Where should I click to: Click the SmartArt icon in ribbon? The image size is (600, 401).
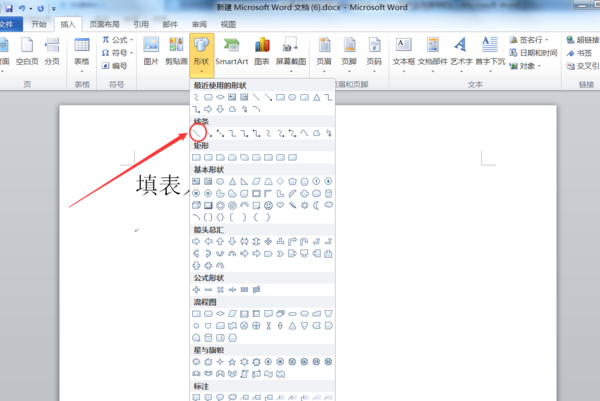tap(232, 52)
